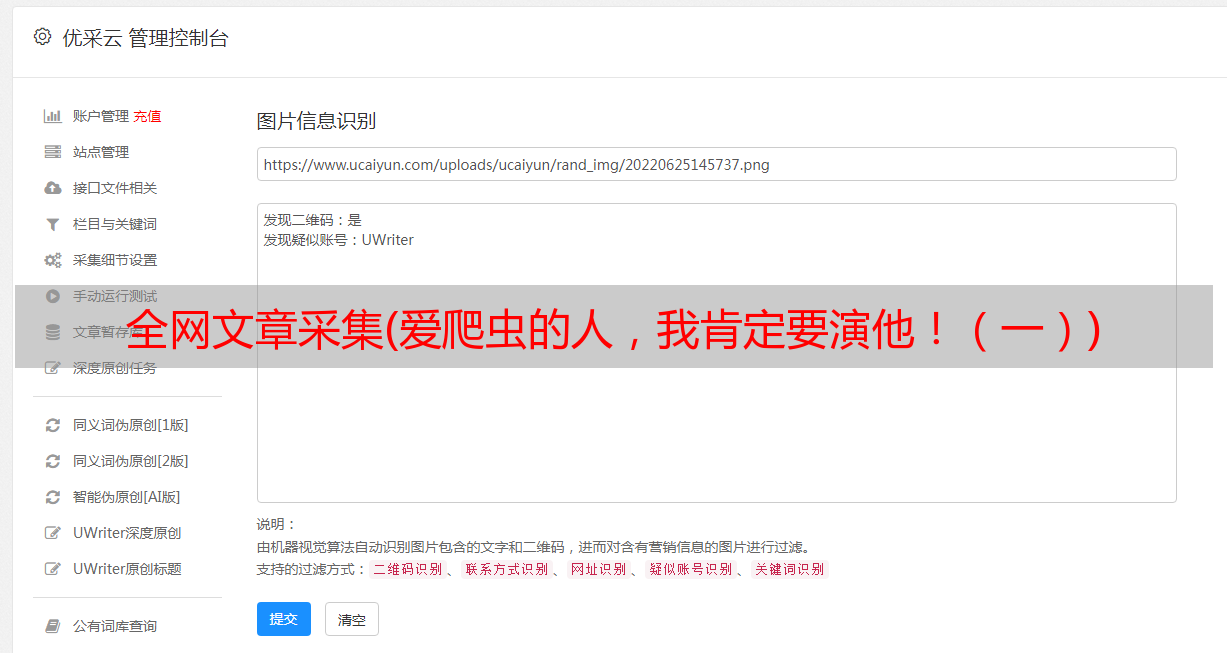Click the refresh icon for 智能伪原创[AI版]
1227x653 pixels.
tap(53, 497)
